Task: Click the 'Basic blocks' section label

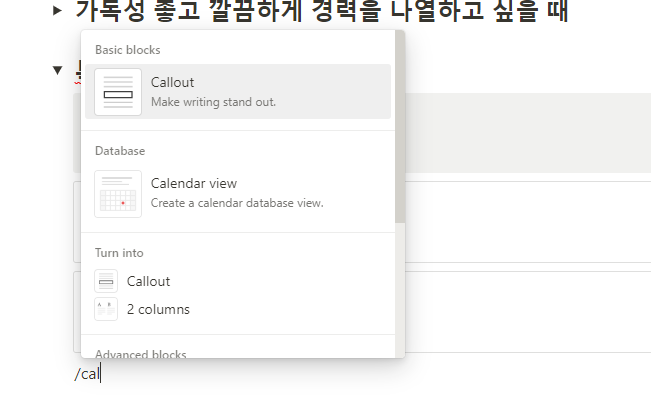Action: click(x=127, y=50)
